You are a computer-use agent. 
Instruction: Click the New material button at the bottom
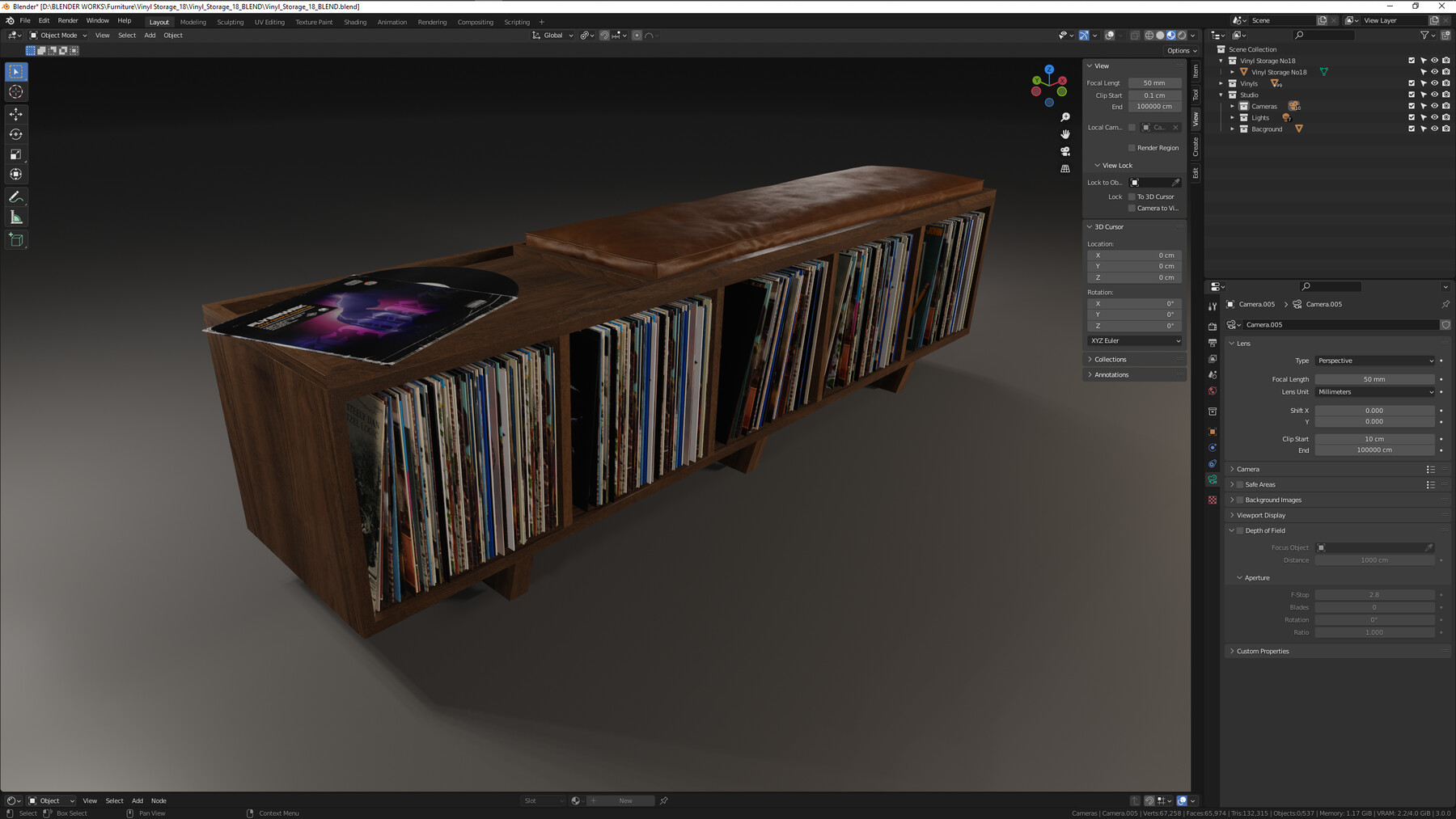click(621, 800)
